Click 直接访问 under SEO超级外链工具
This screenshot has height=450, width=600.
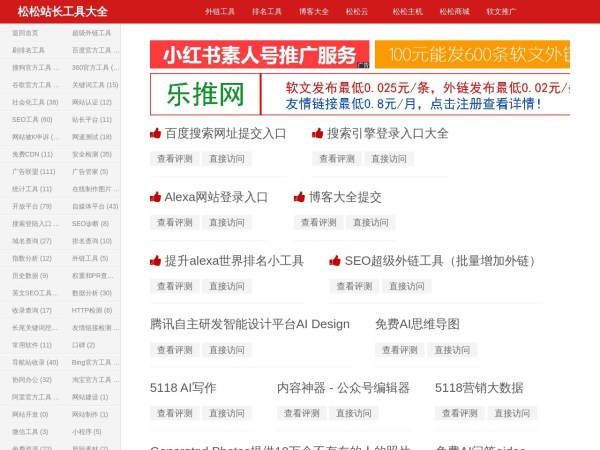pos(407,286)
